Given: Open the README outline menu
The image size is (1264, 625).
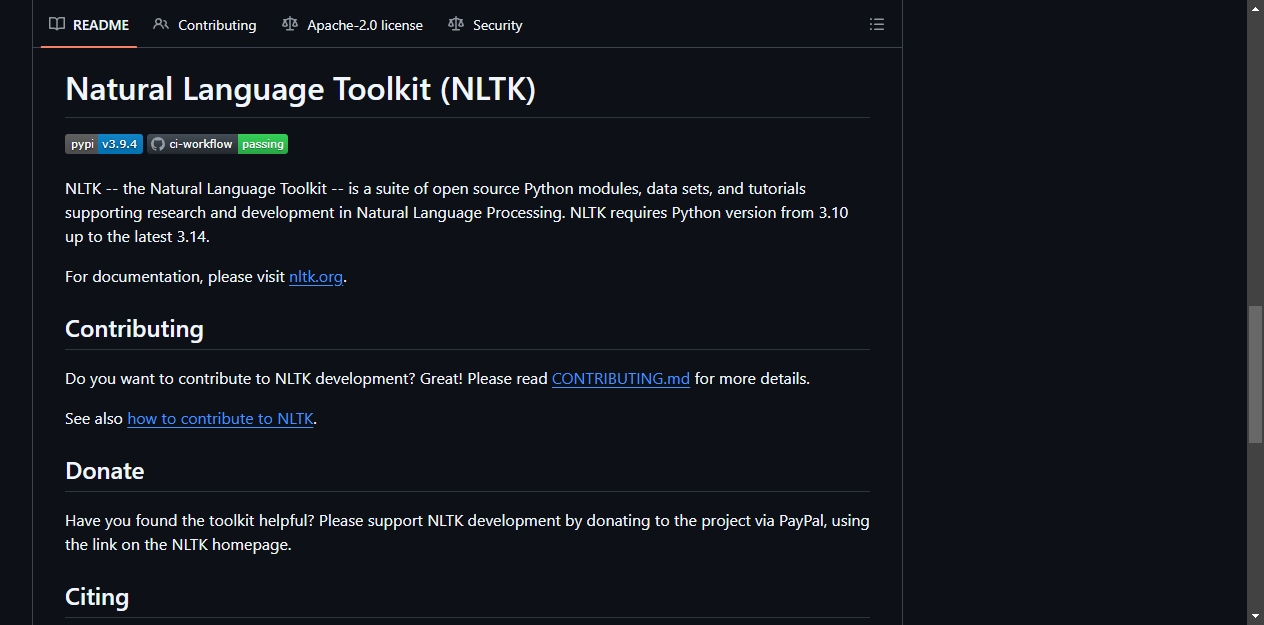Looking at the screenshot, I should click(877, 24).
